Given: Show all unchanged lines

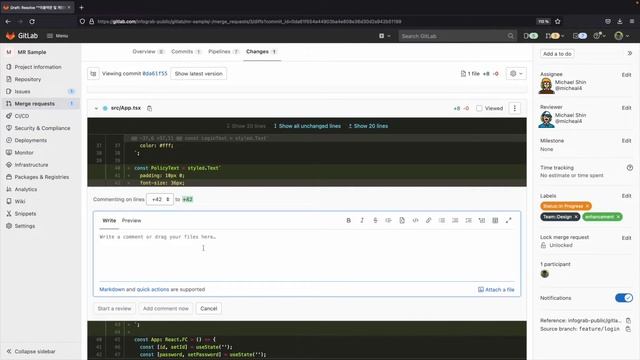Looking at the screenshot, I should (307, 126).
